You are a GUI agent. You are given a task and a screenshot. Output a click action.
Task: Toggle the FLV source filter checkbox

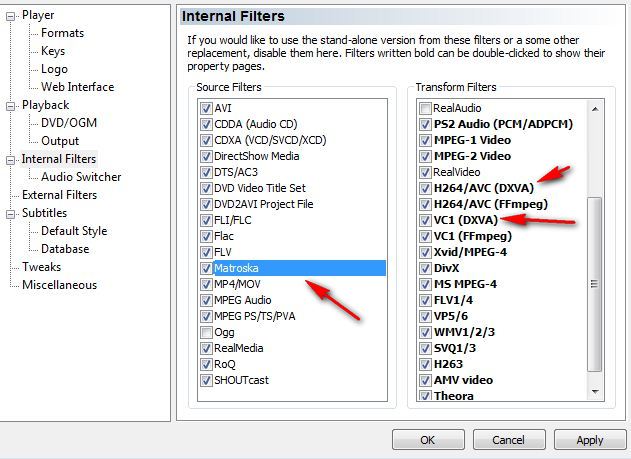pyautogui.click(x=206, y=252)
